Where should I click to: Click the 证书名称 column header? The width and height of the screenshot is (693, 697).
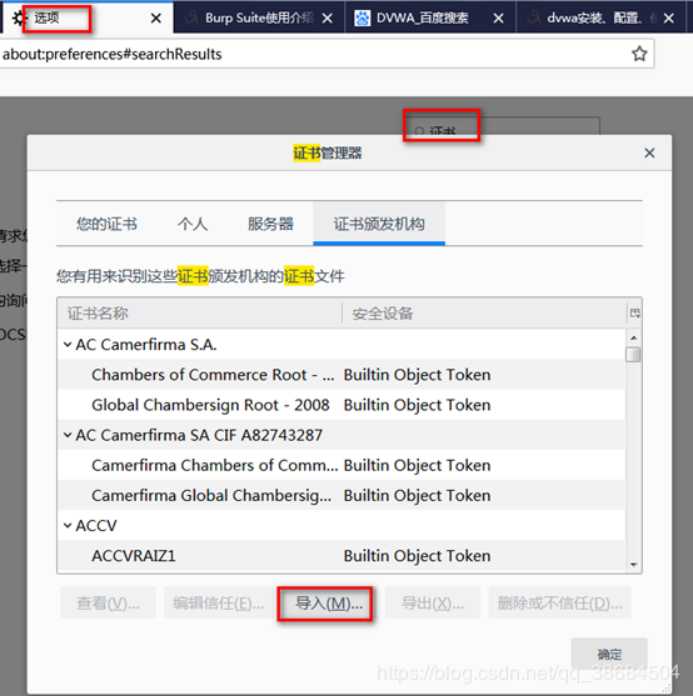(200, 313)
